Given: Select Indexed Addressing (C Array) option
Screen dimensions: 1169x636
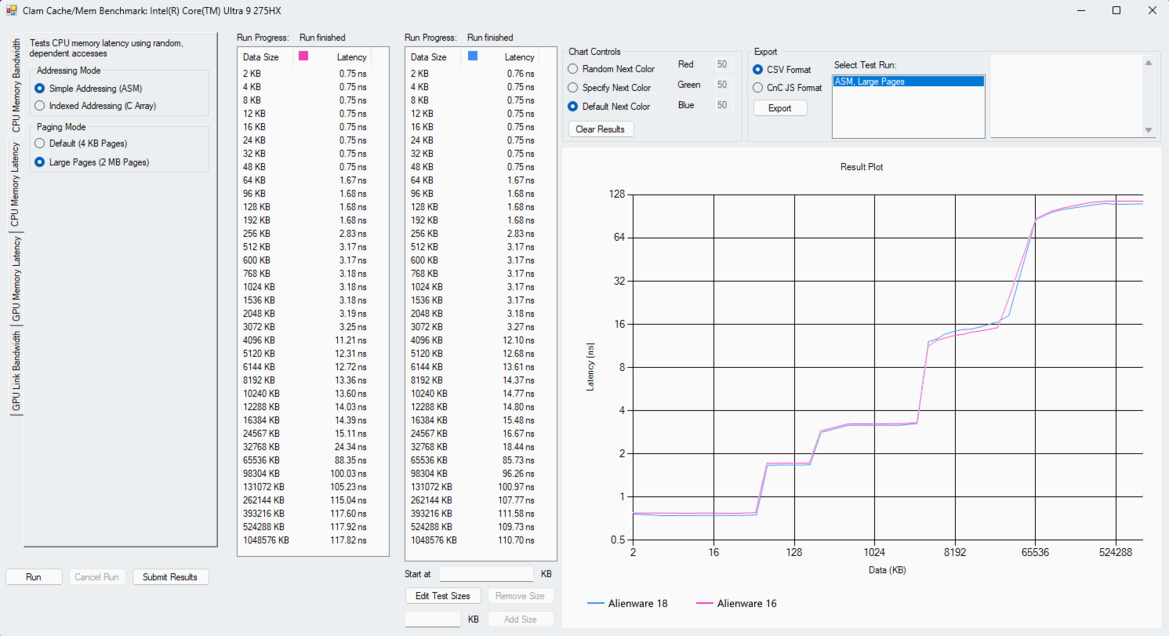Looking at the screenshot, I should [x=40, y=106].
